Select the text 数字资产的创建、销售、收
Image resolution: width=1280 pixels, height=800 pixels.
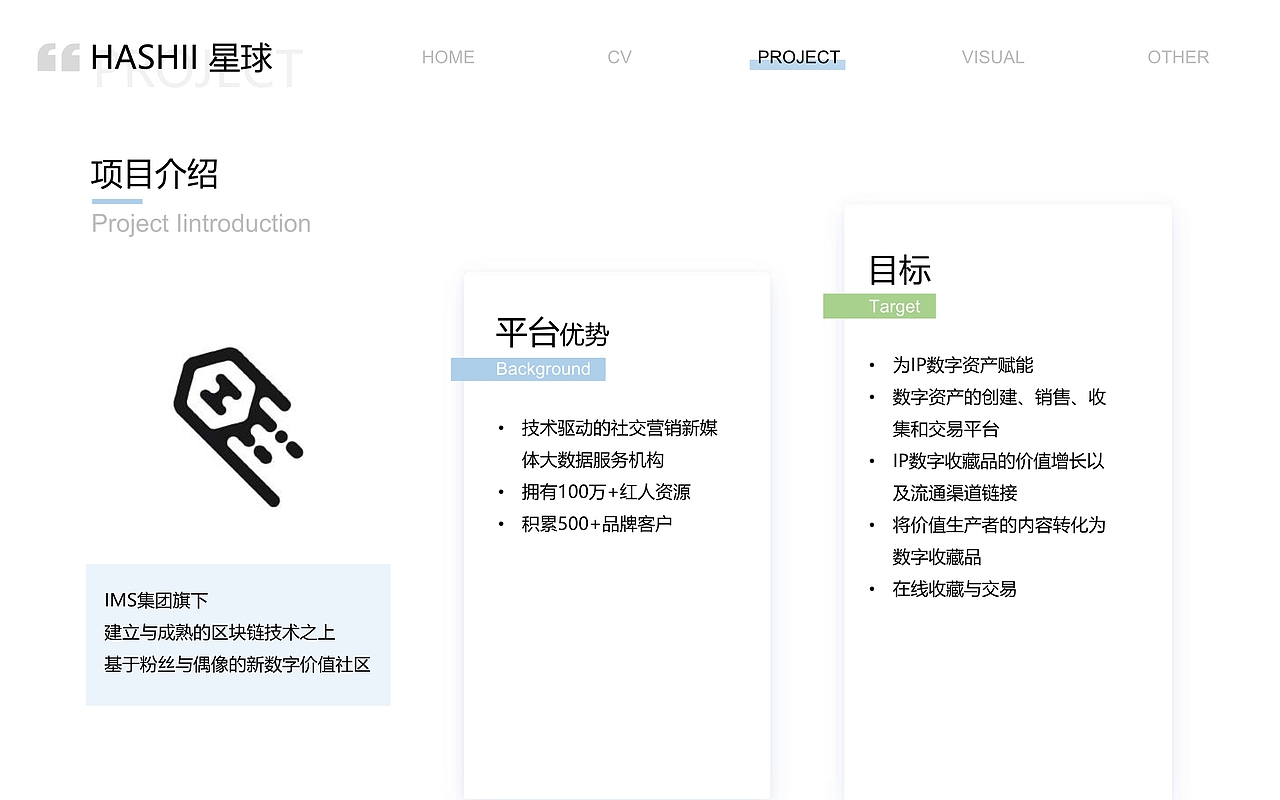[999, 397]
